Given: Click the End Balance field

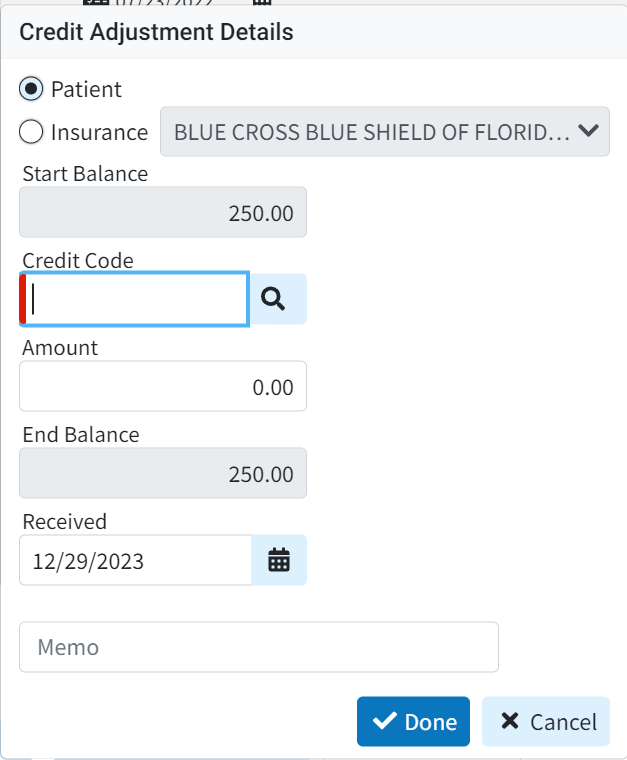Looking at the screenshot, I should (x=163, y=473).
